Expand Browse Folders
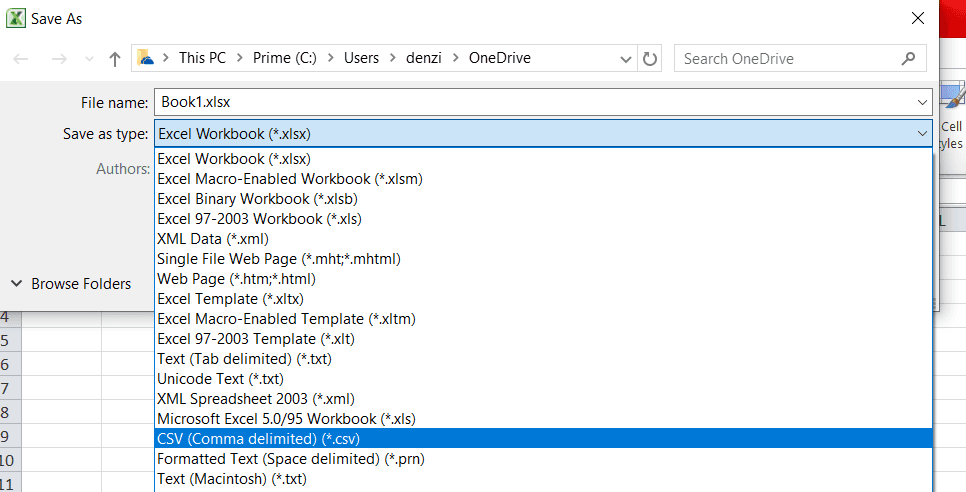 pos(71,284)
